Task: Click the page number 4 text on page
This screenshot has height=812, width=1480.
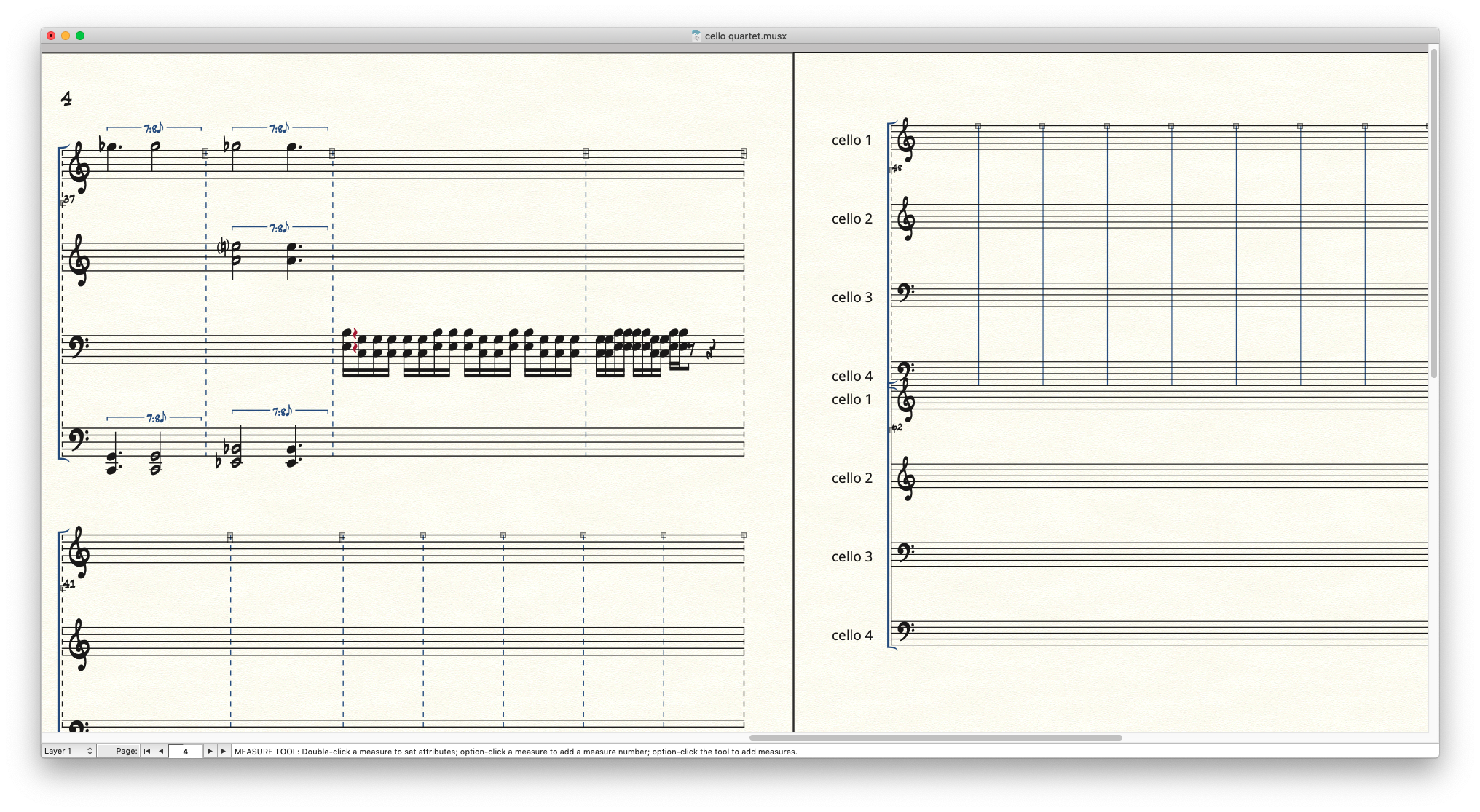Action: point(66,98)
